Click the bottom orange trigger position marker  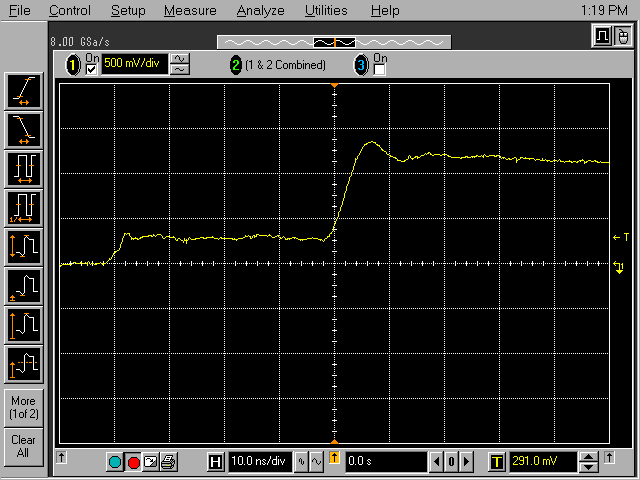[334, 442]
